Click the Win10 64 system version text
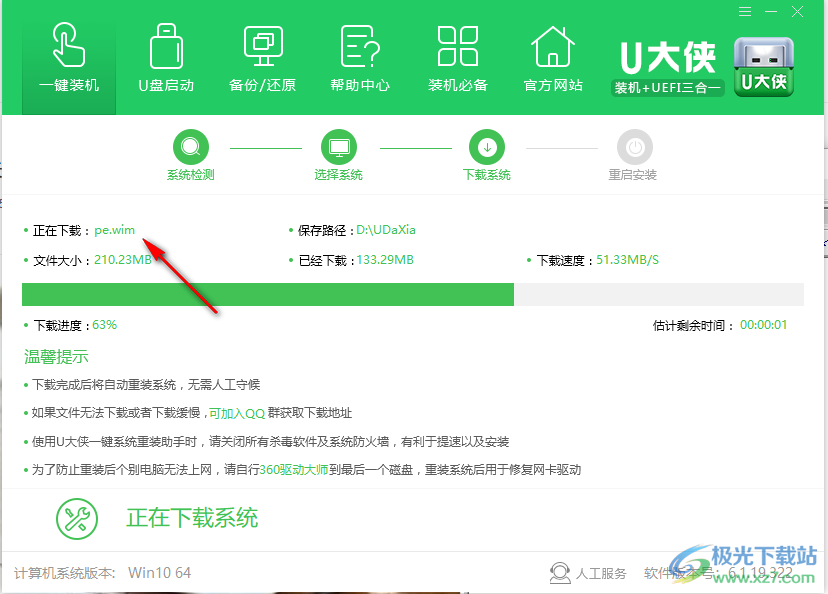 pos(159,573)
